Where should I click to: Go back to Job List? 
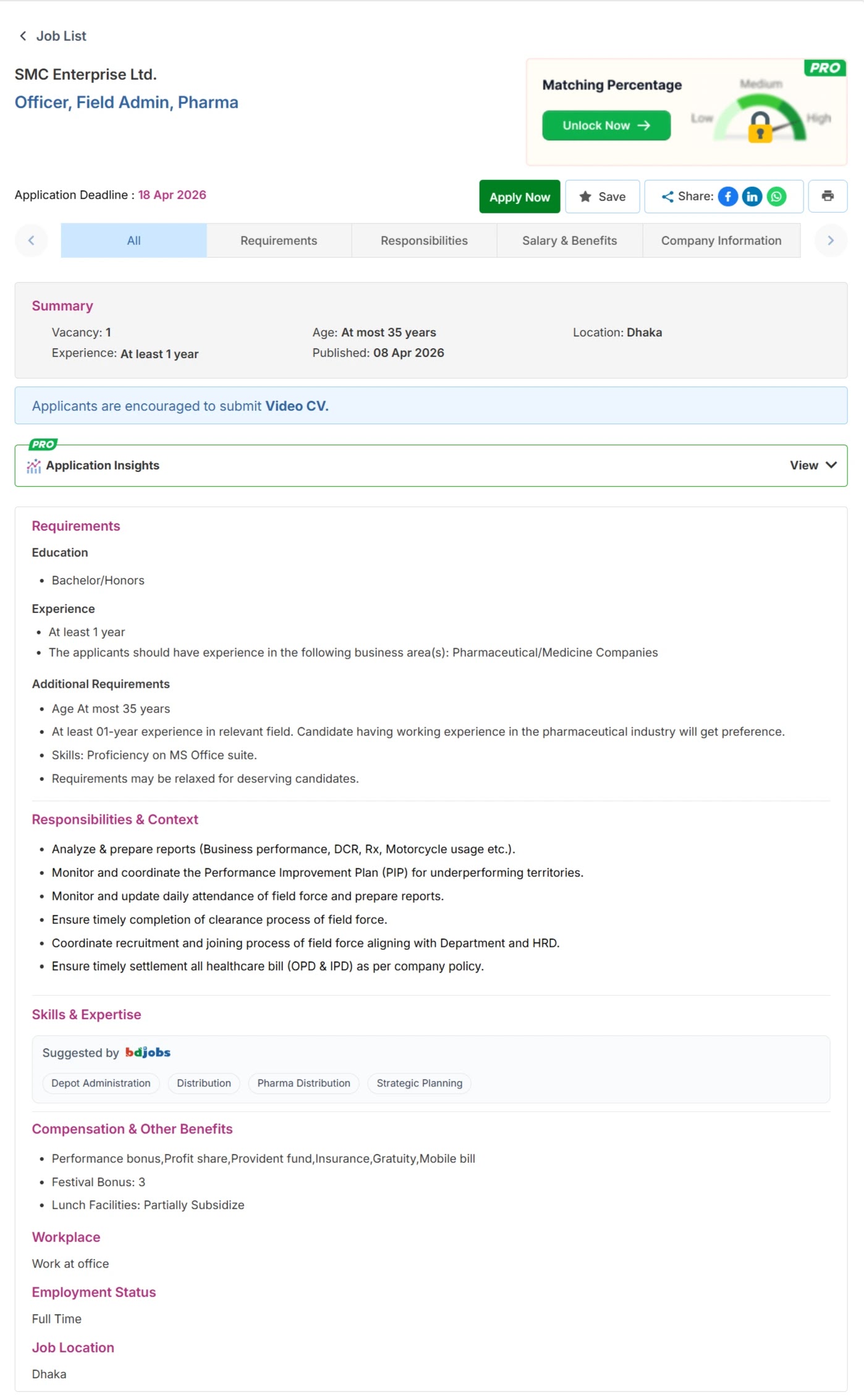tap(53, 36)
